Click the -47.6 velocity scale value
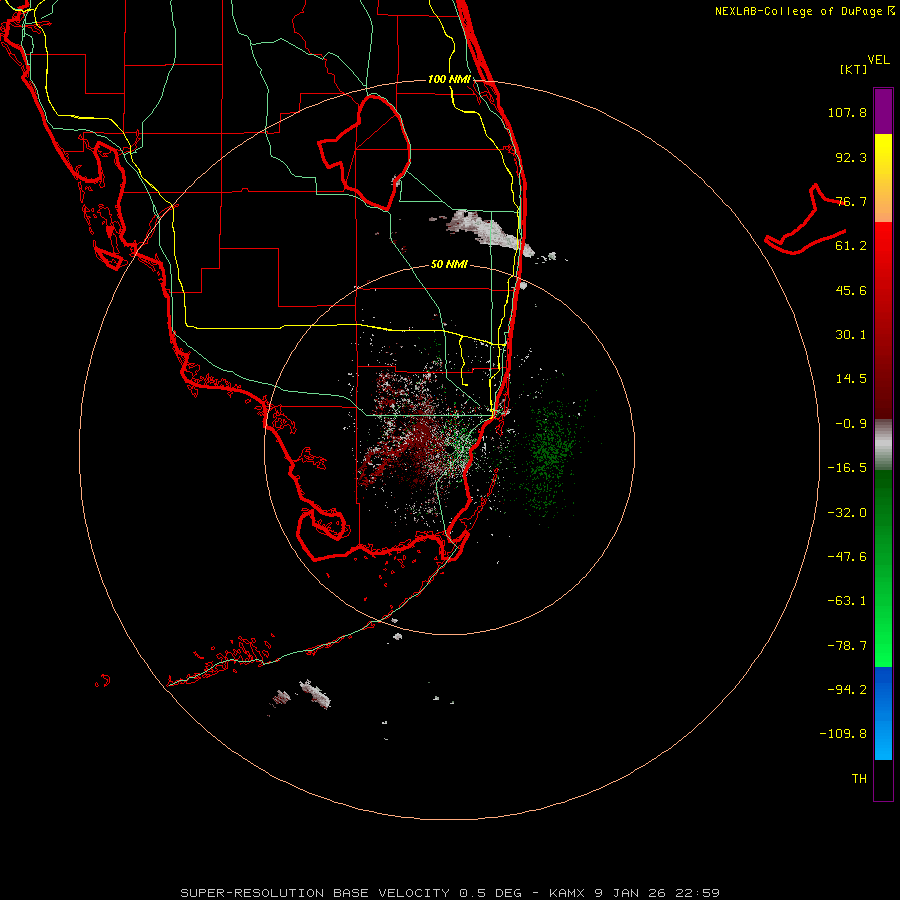 click(847, 557)
